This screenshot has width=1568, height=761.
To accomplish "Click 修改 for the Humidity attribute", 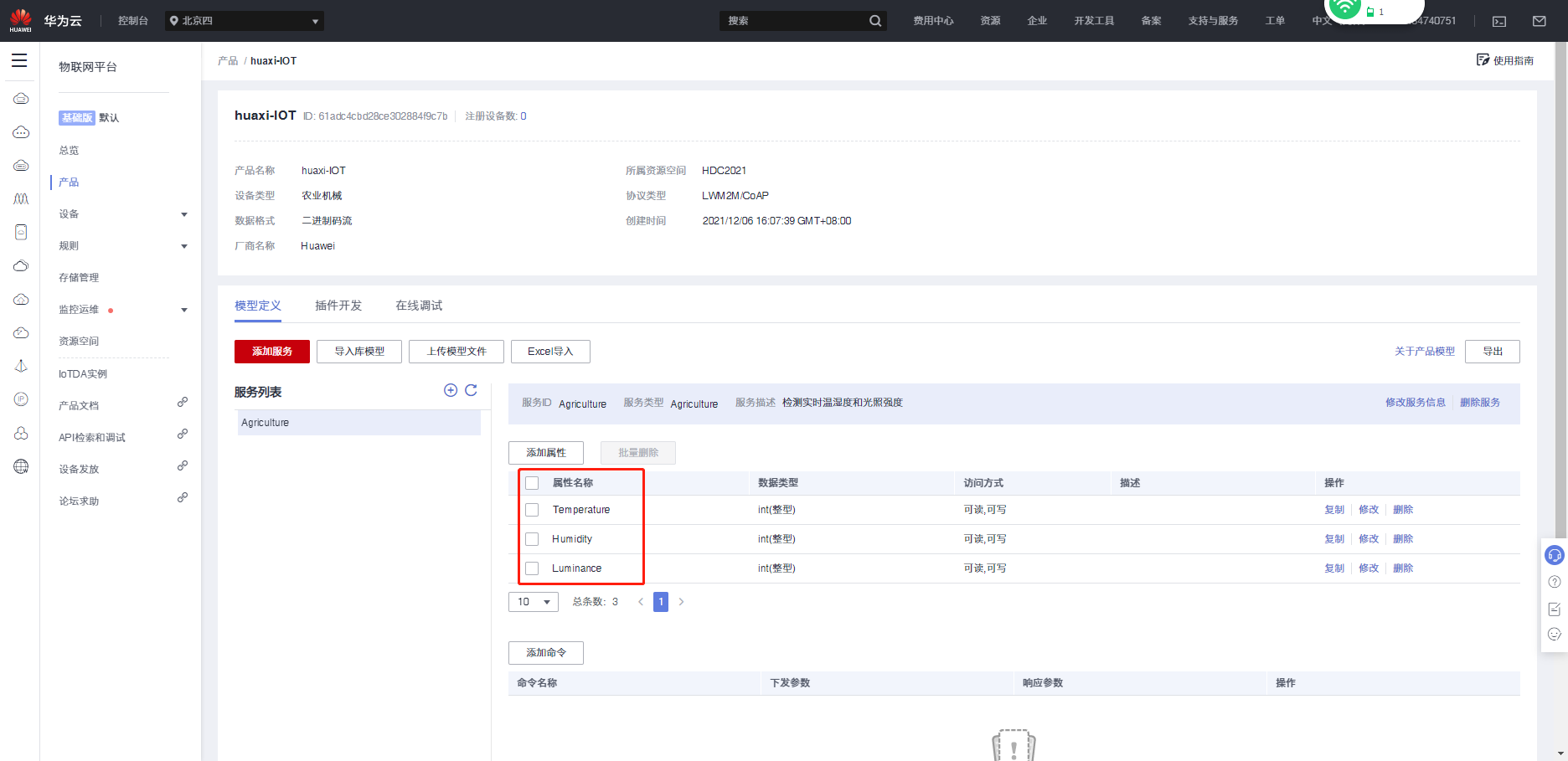I will pos(1369,539).
